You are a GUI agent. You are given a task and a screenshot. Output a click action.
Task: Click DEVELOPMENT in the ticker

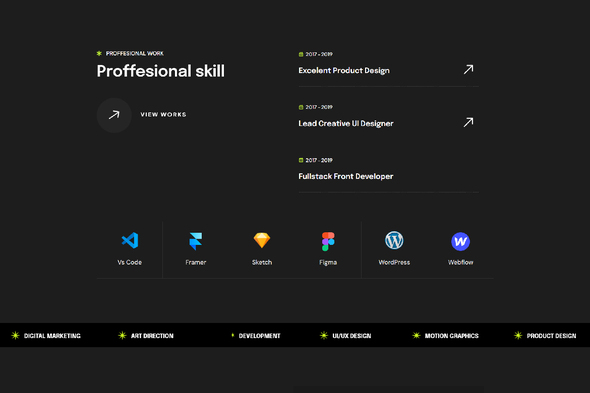[259, 336]
